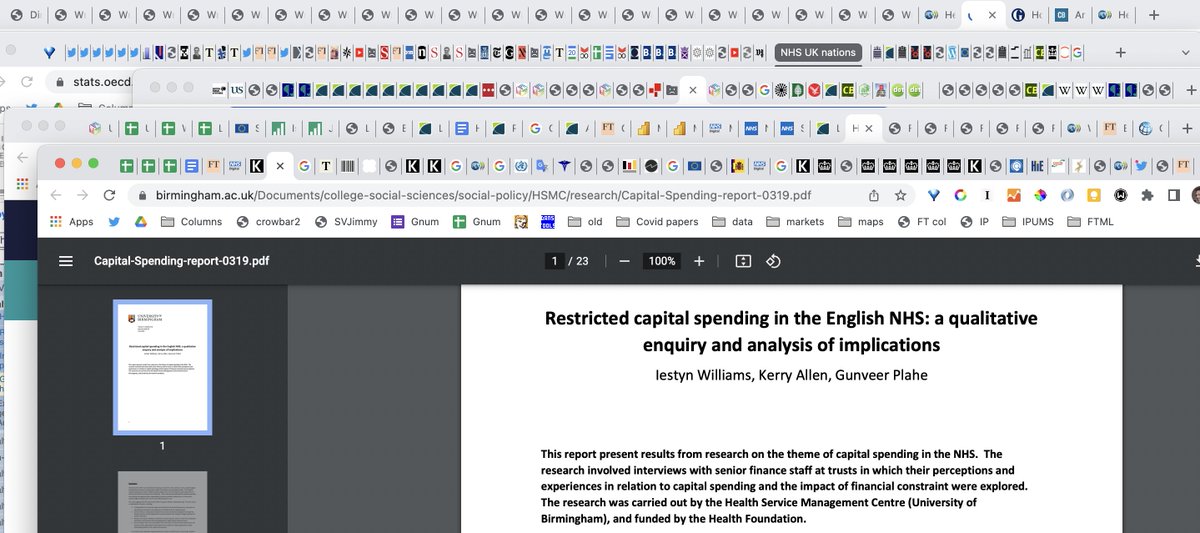Screen dimensions: 1200x533
Task: Click the 100% zoom level field
Action: pos(662,261)
